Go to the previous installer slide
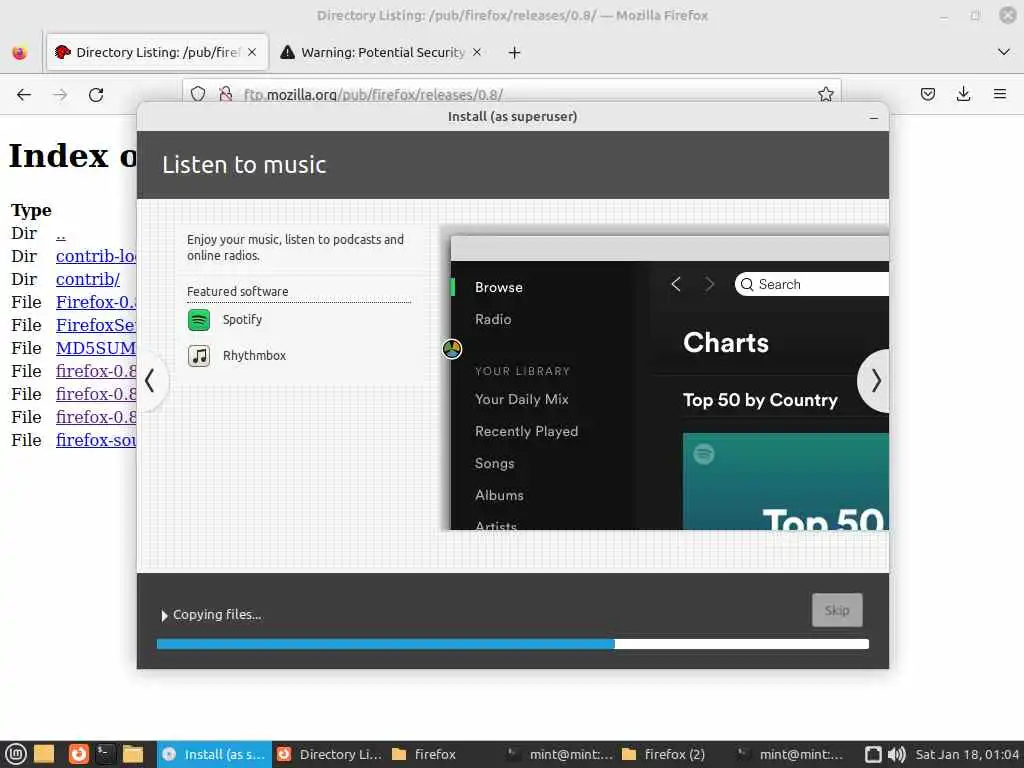 150,381
